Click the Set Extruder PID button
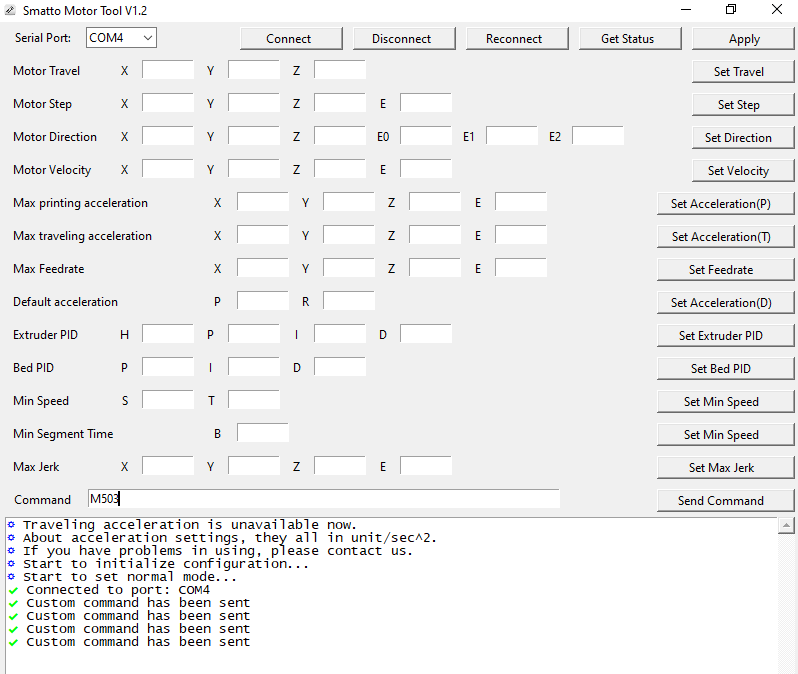Viewport: 798px width, 674px height. point(726,336)
